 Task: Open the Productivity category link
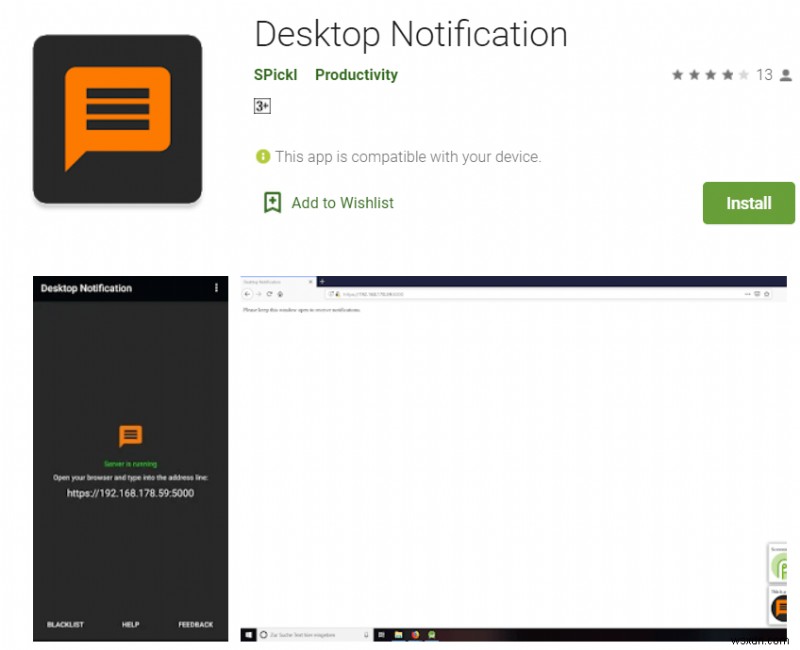(x=356, y=74)
